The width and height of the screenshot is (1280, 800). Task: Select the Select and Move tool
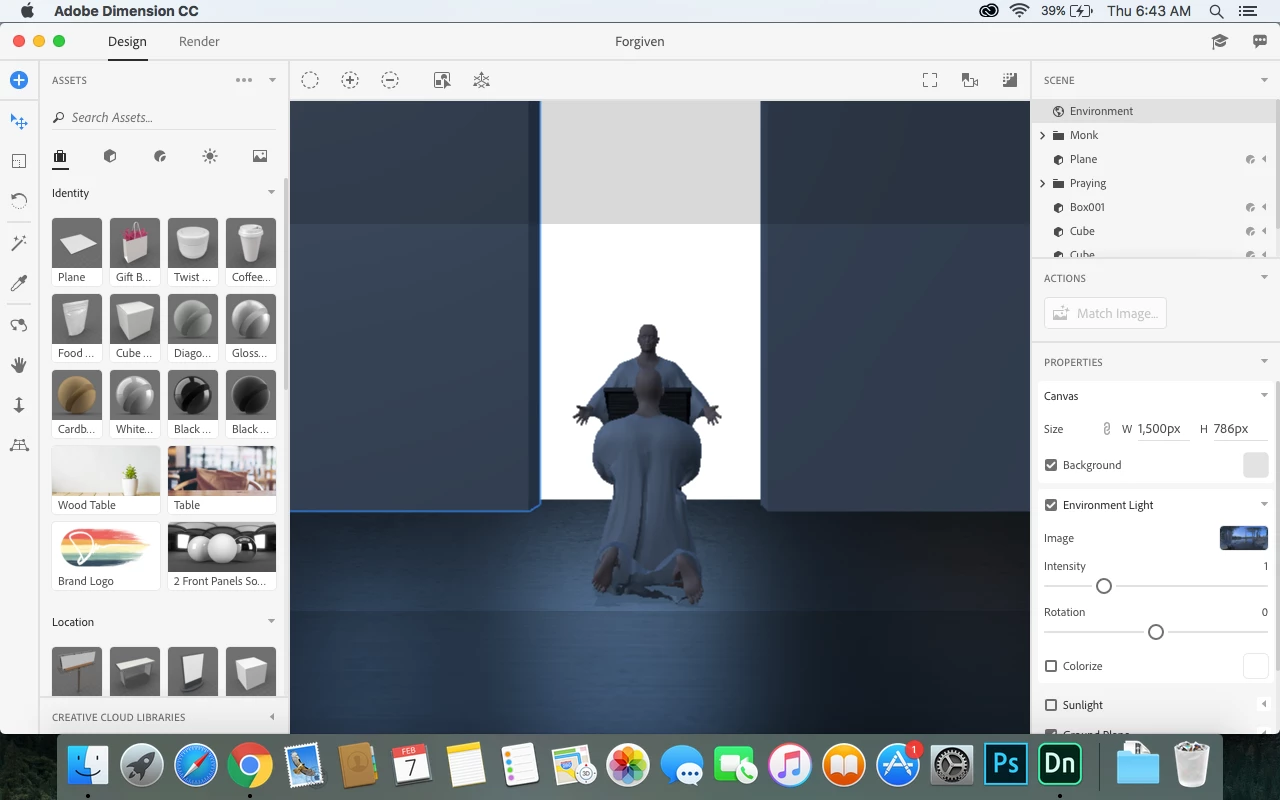pos(19,121)
